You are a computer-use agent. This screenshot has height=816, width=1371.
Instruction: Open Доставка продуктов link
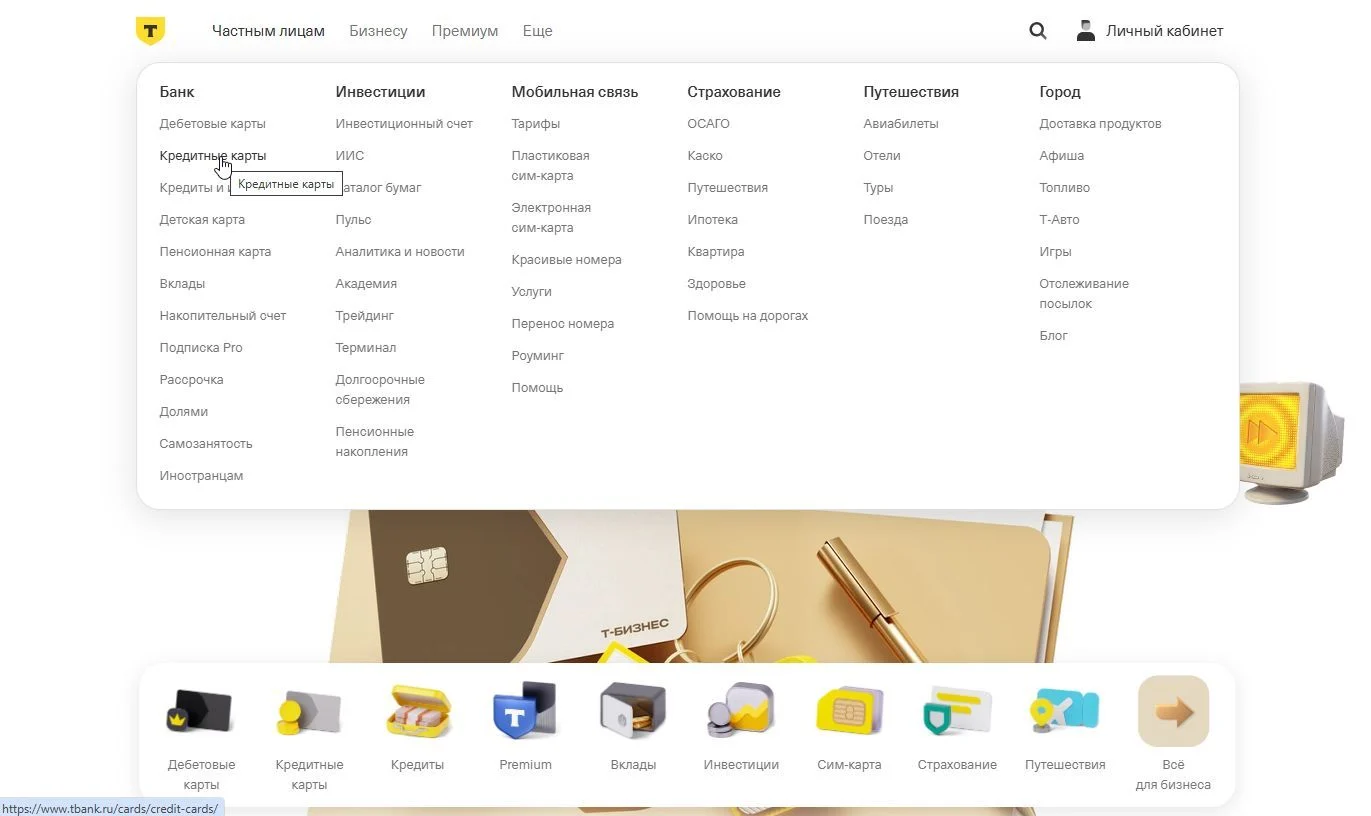pyautogui.click(x=1100, y=124)
